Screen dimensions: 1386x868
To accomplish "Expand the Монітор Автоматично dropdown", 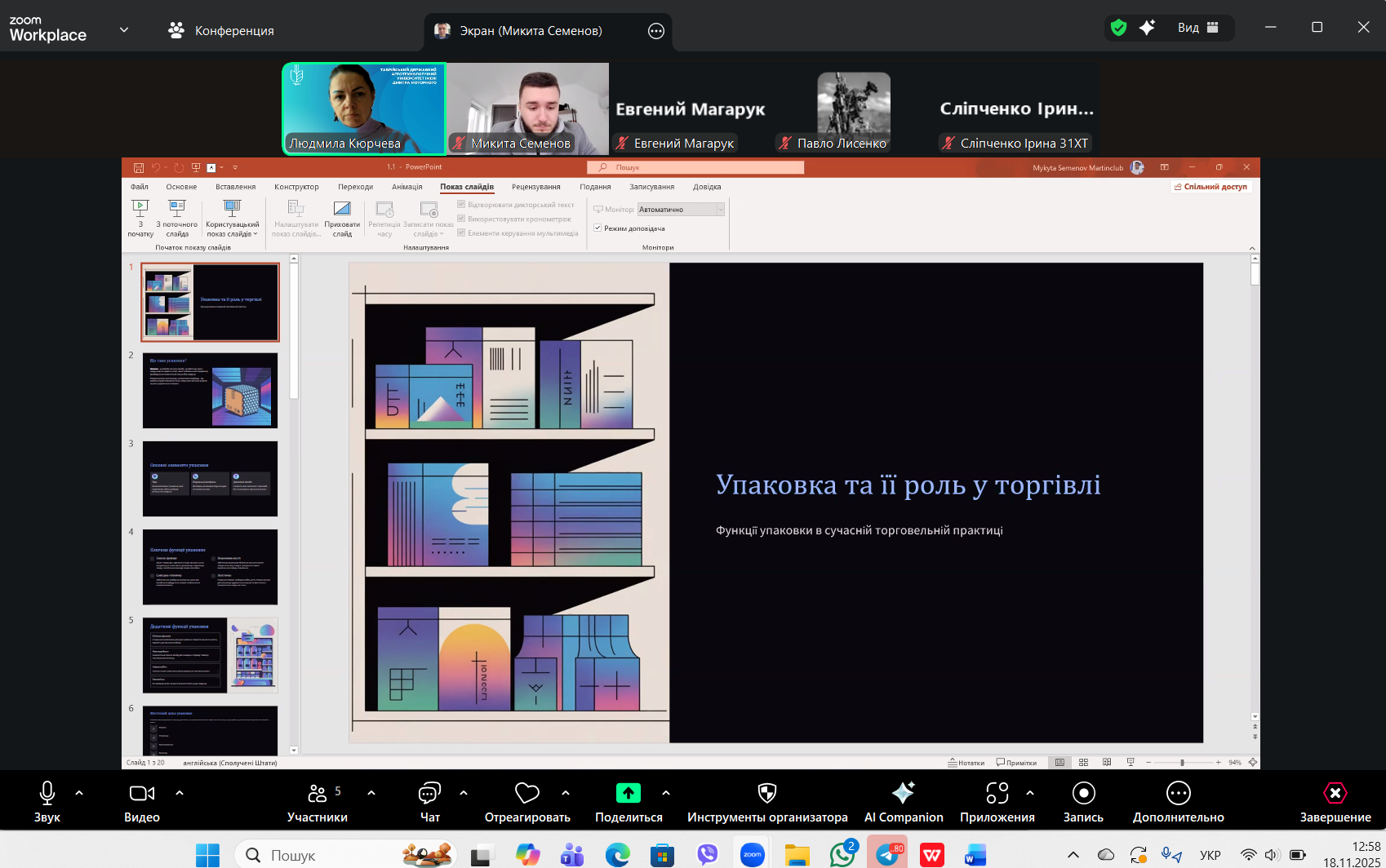I will coord(720,210).
